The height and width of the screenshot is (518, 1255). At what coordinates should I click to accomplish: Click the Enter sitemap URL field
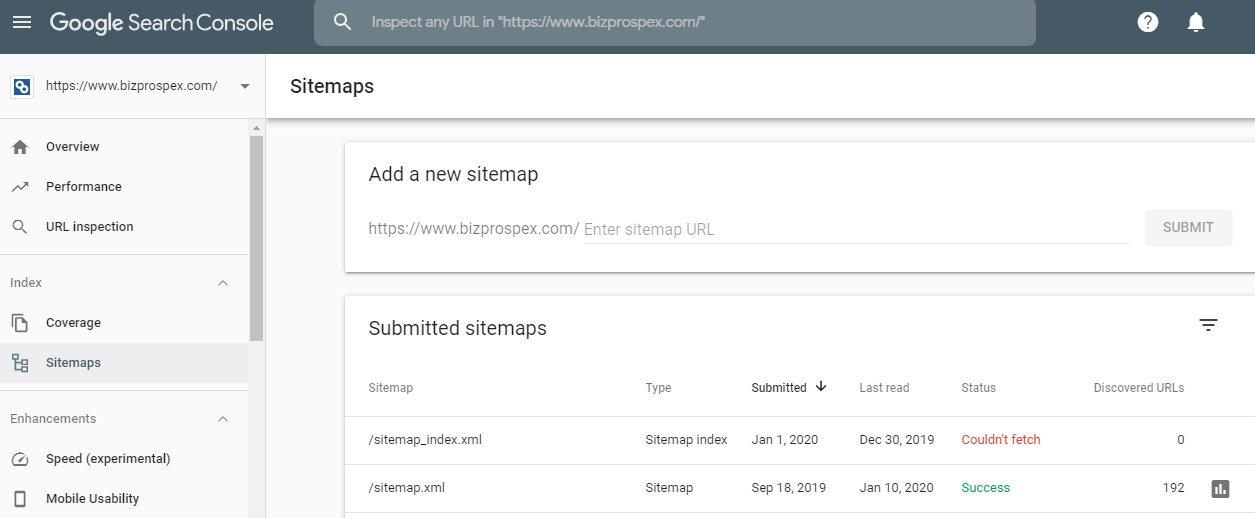click(x=855, y=229)
